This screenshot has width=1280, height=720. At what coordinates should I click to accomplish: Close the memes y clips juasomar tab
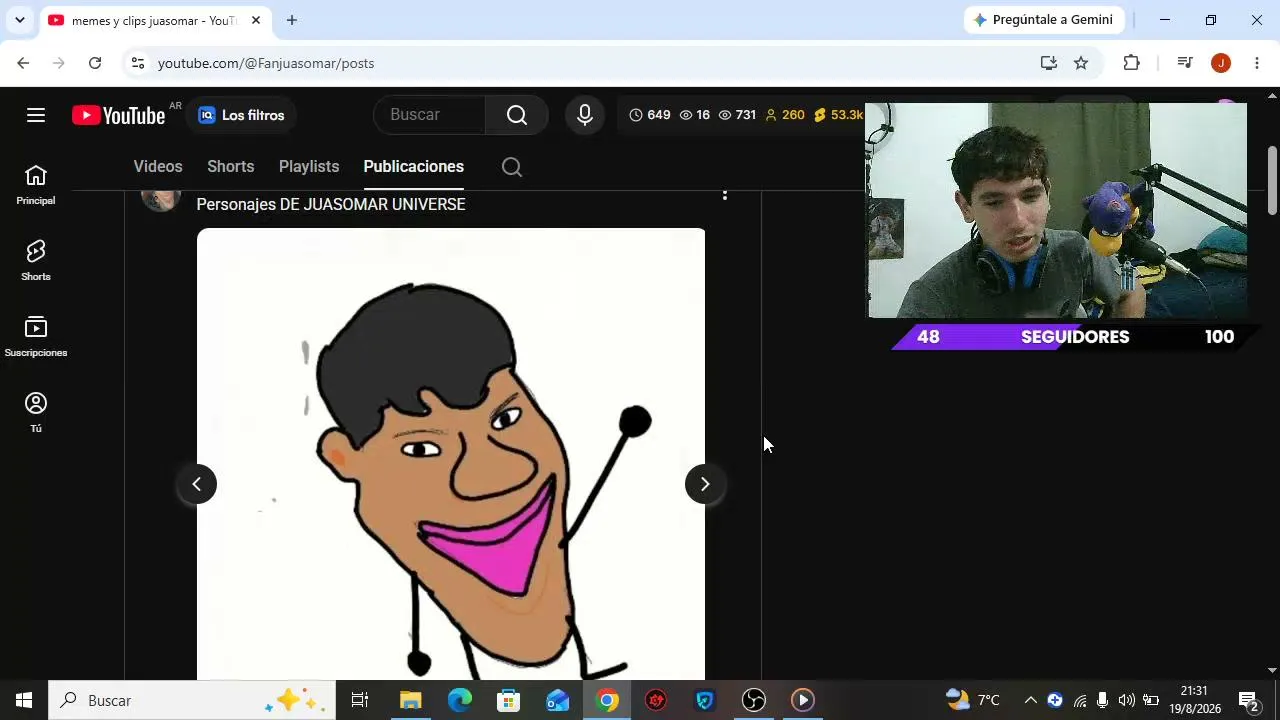255,20
